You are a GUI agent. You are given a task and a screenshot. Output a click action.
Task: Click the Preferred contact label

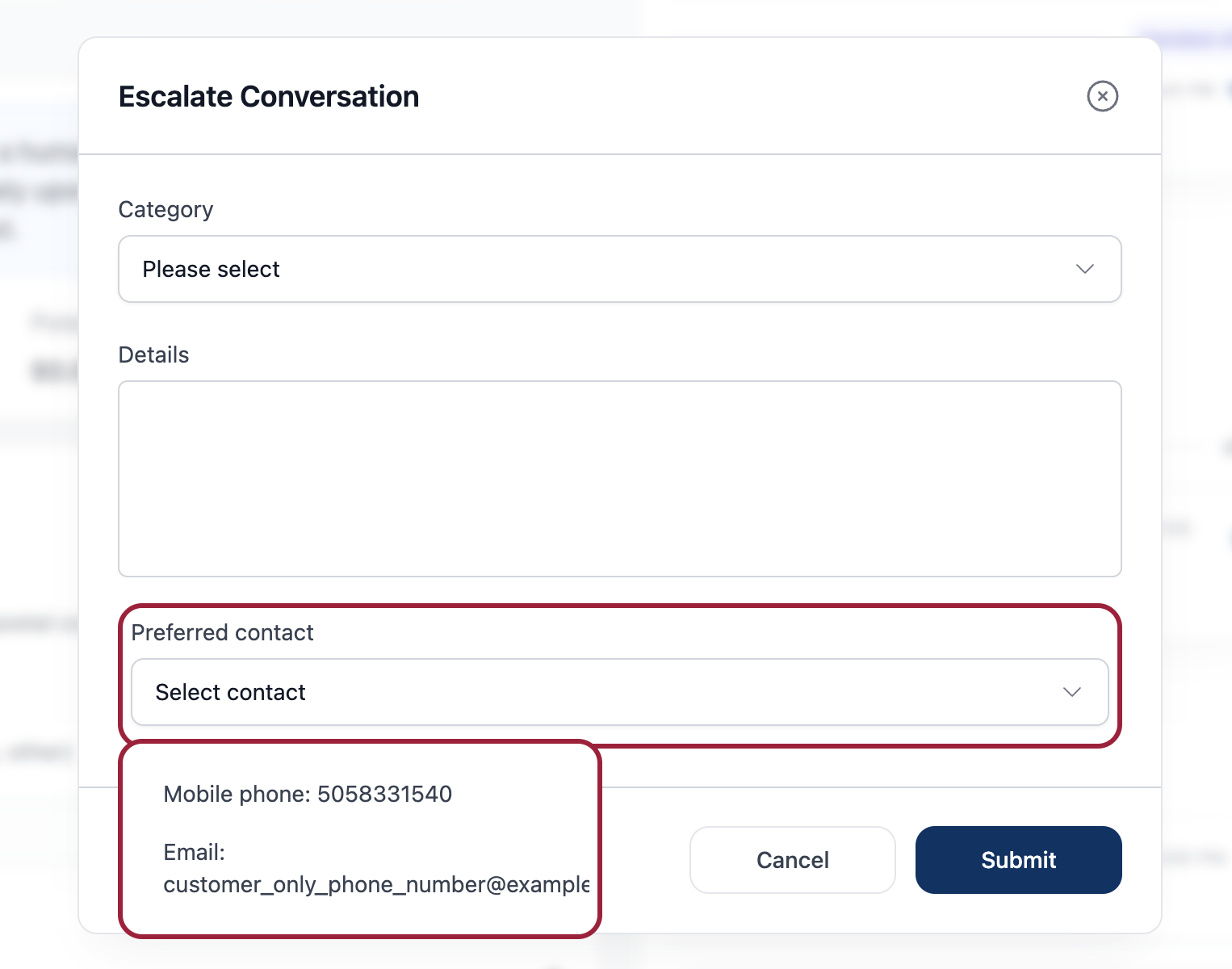click(223, 632)
